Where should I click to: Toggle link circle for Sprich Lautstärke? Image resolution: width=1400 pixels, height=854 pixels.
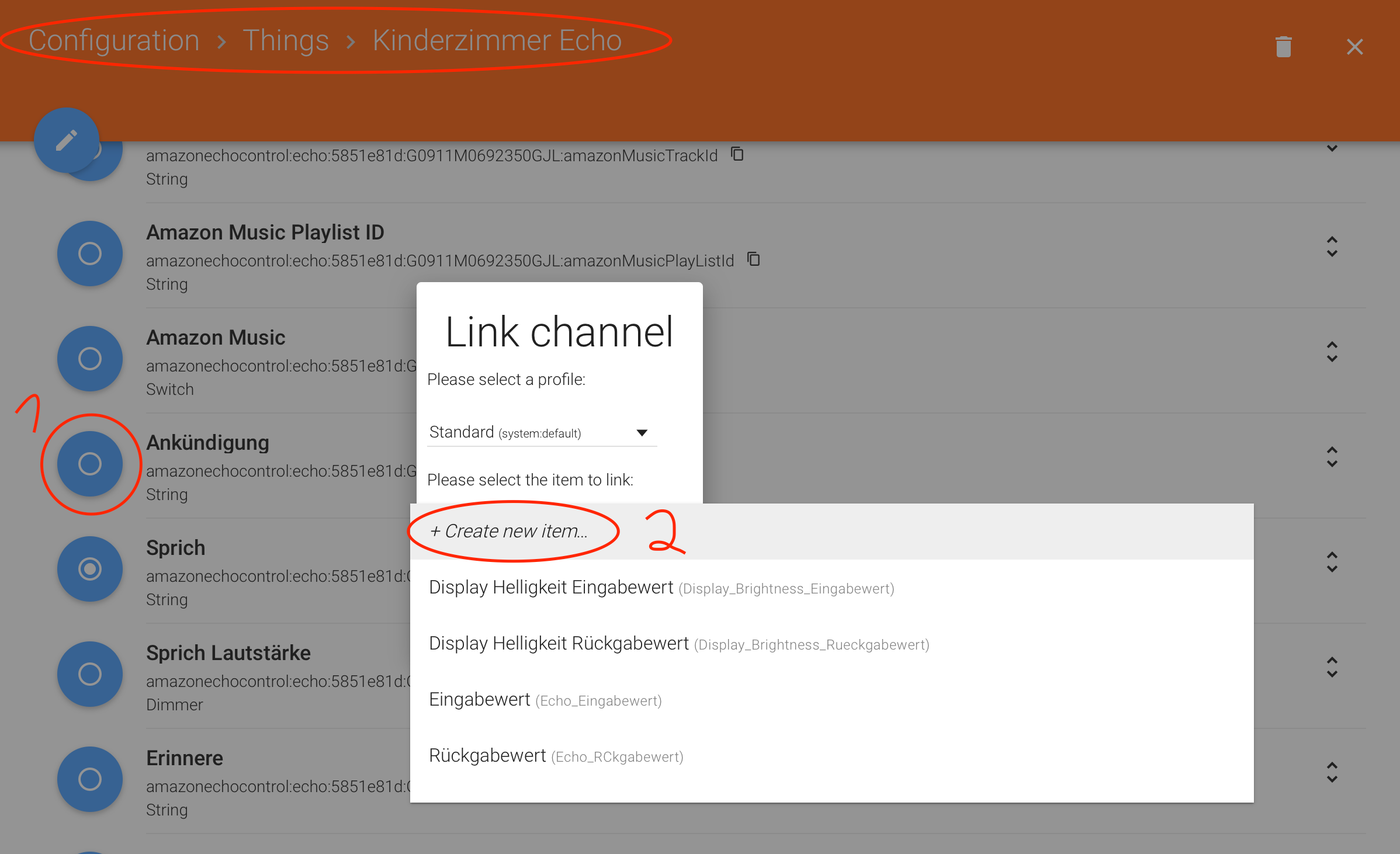[90, 674]
